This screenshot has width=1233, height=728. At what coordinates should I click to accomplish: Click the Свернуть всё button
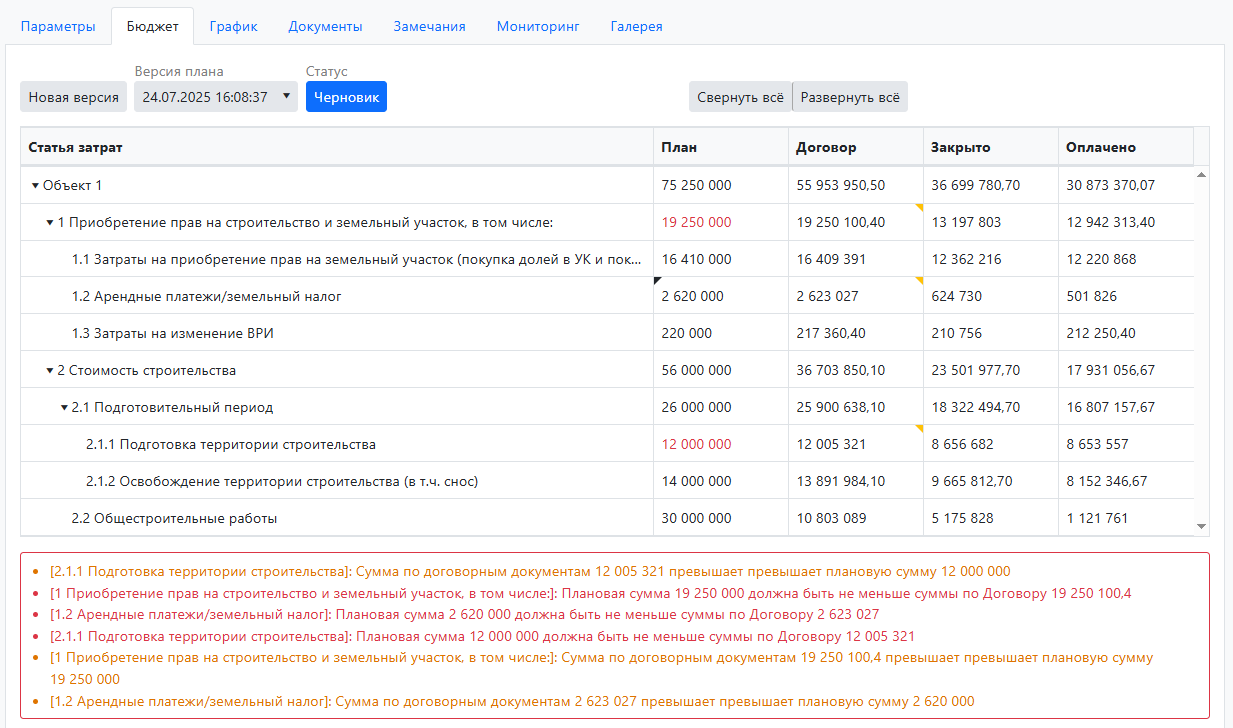[x=740, y=97]
